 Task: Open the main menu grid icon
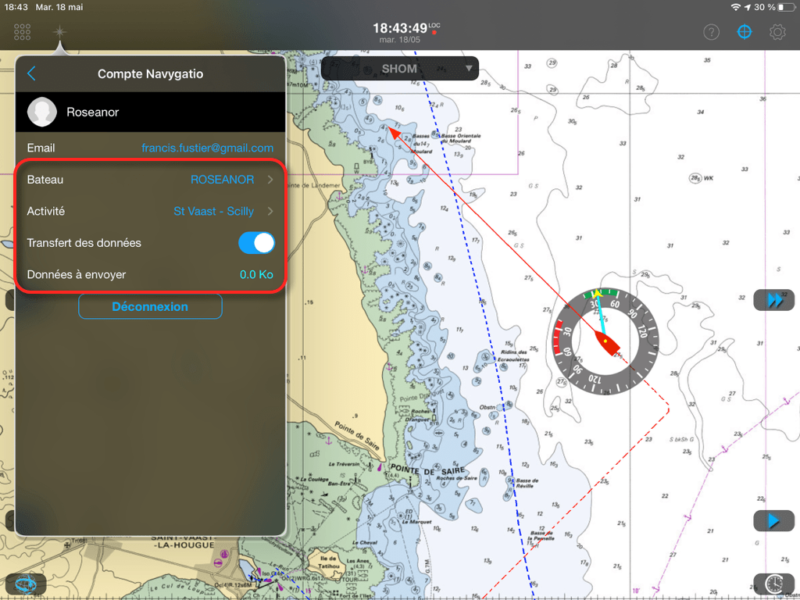pyautogui.click(x=22, y=32)
